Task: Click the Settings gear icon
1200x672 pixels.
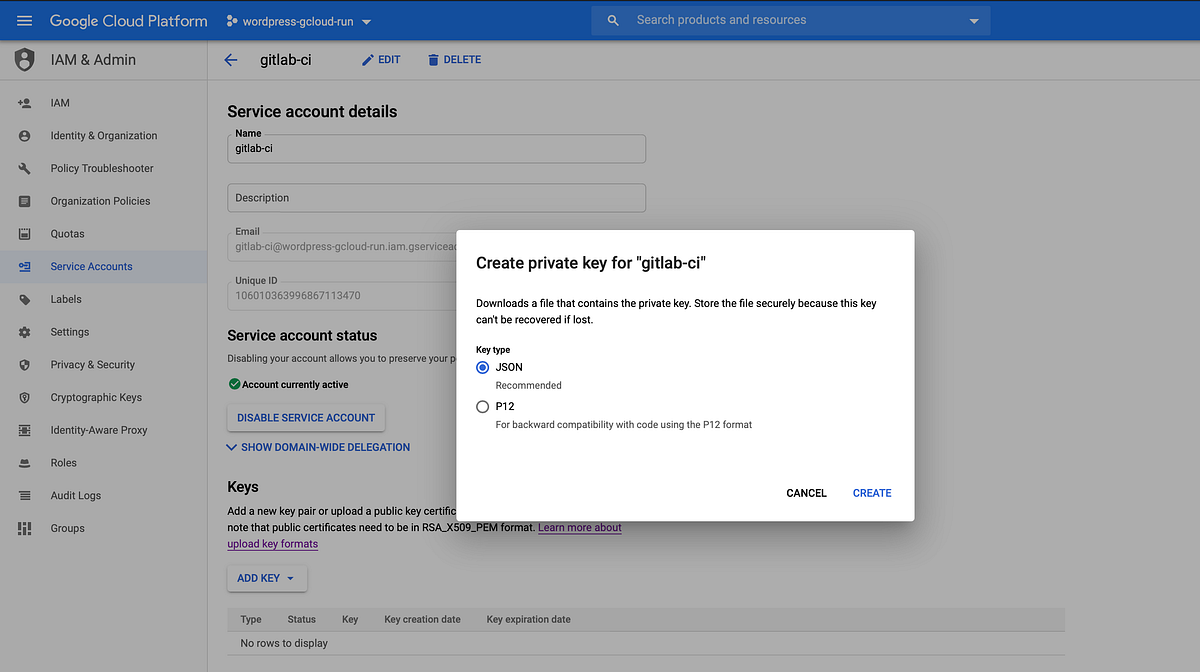Action: 25,332
